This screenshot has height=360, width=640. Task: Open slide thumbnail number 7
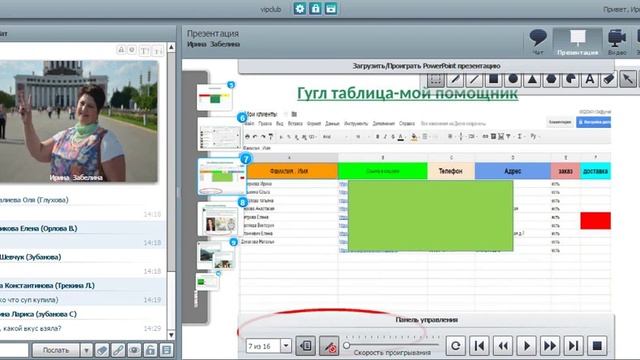click(x=222, y=176)
